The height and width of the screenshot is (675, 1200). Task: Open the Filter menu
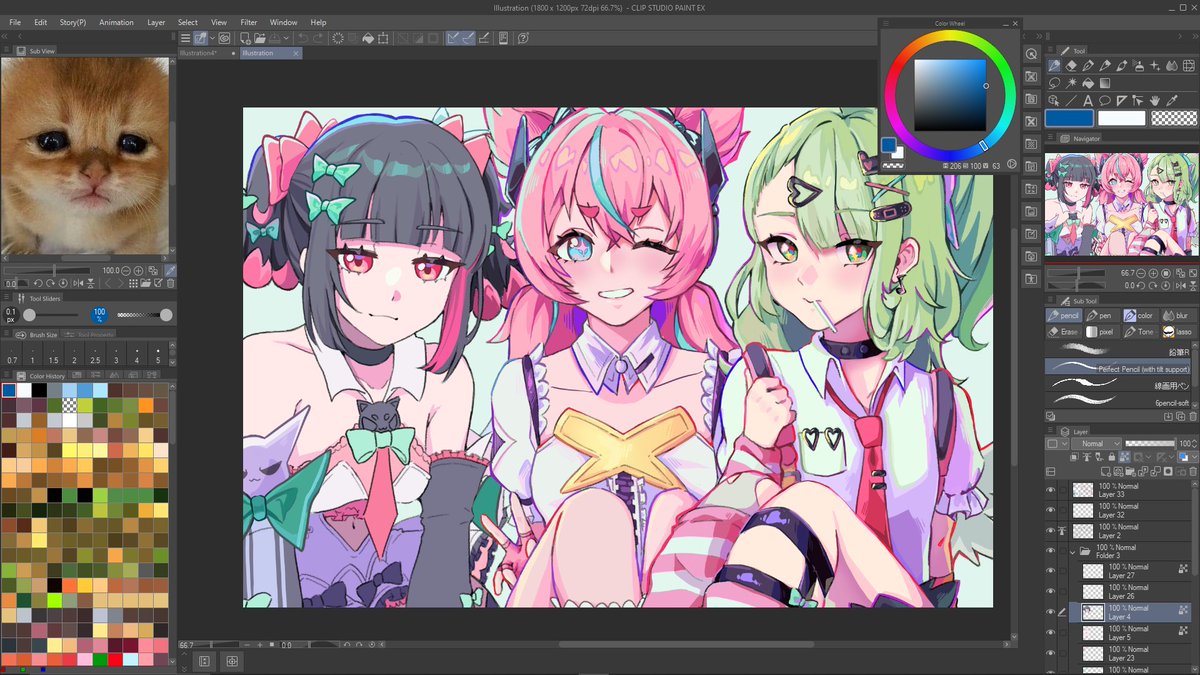tap(249, 21)
